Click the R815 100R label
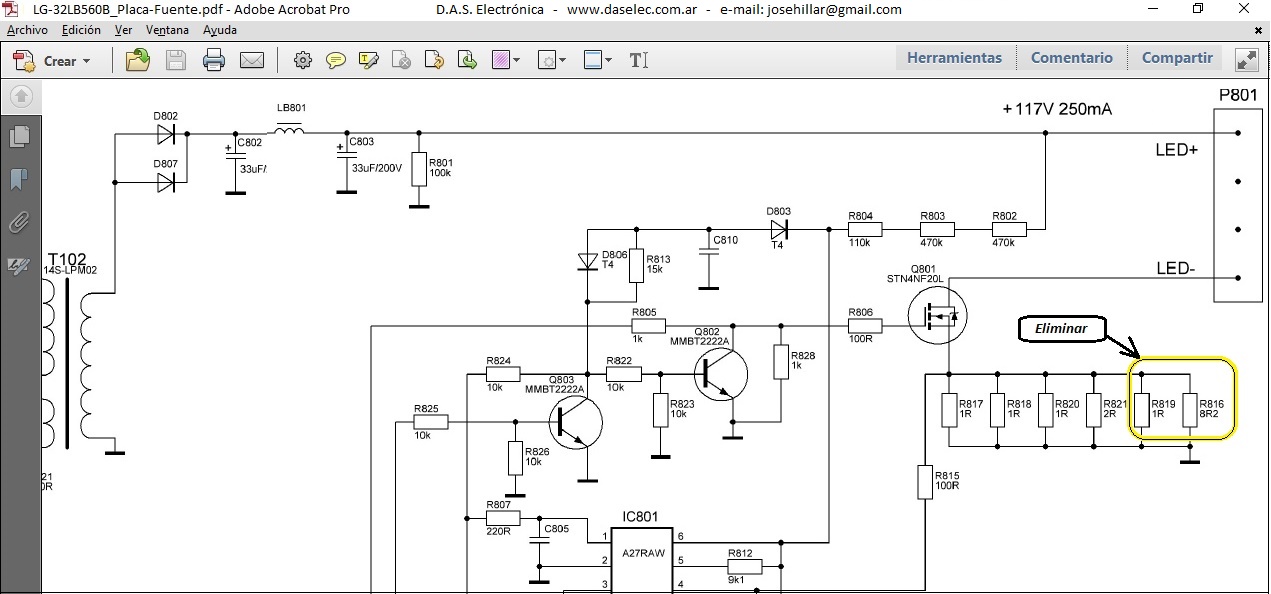Image resolution: width=1271 pixels, height=594 pixels. [x=947, y=480]
